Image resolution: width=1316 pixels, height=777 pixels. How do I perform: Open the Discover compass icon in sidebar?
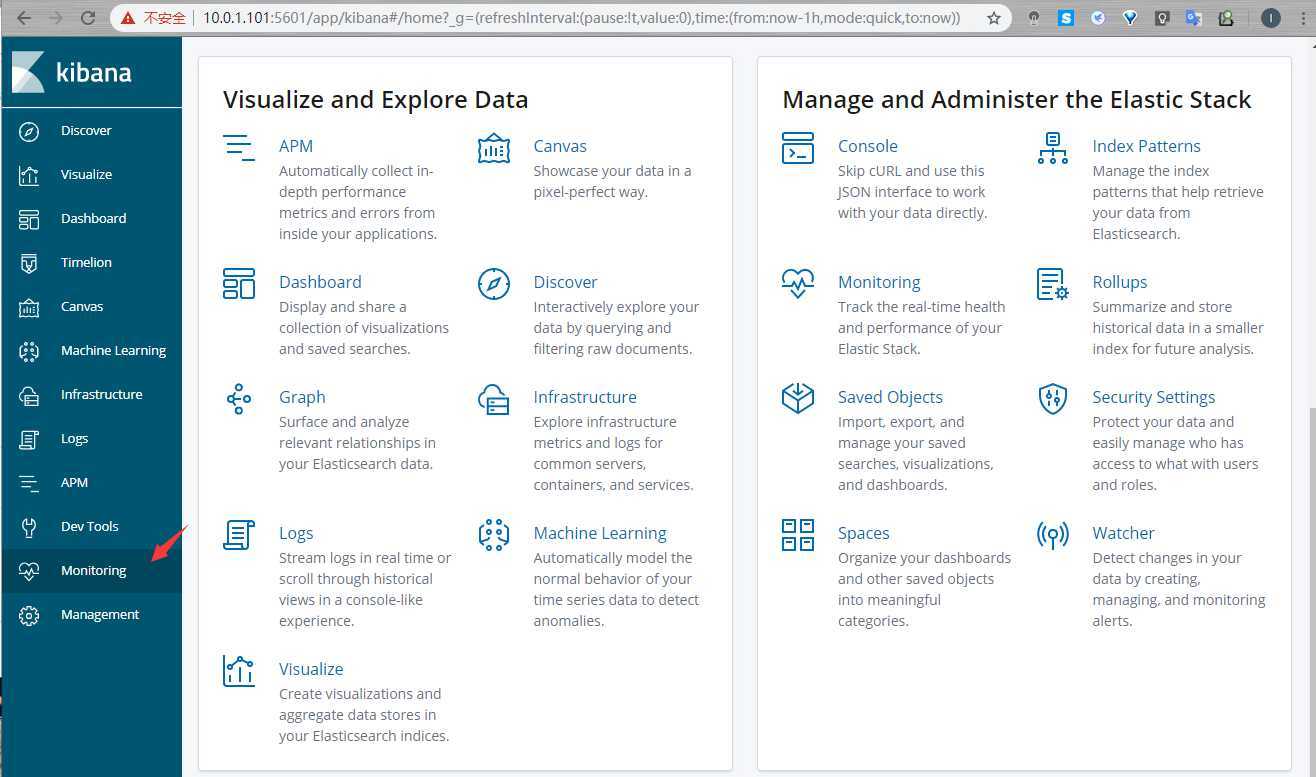(x=29, y=131)
